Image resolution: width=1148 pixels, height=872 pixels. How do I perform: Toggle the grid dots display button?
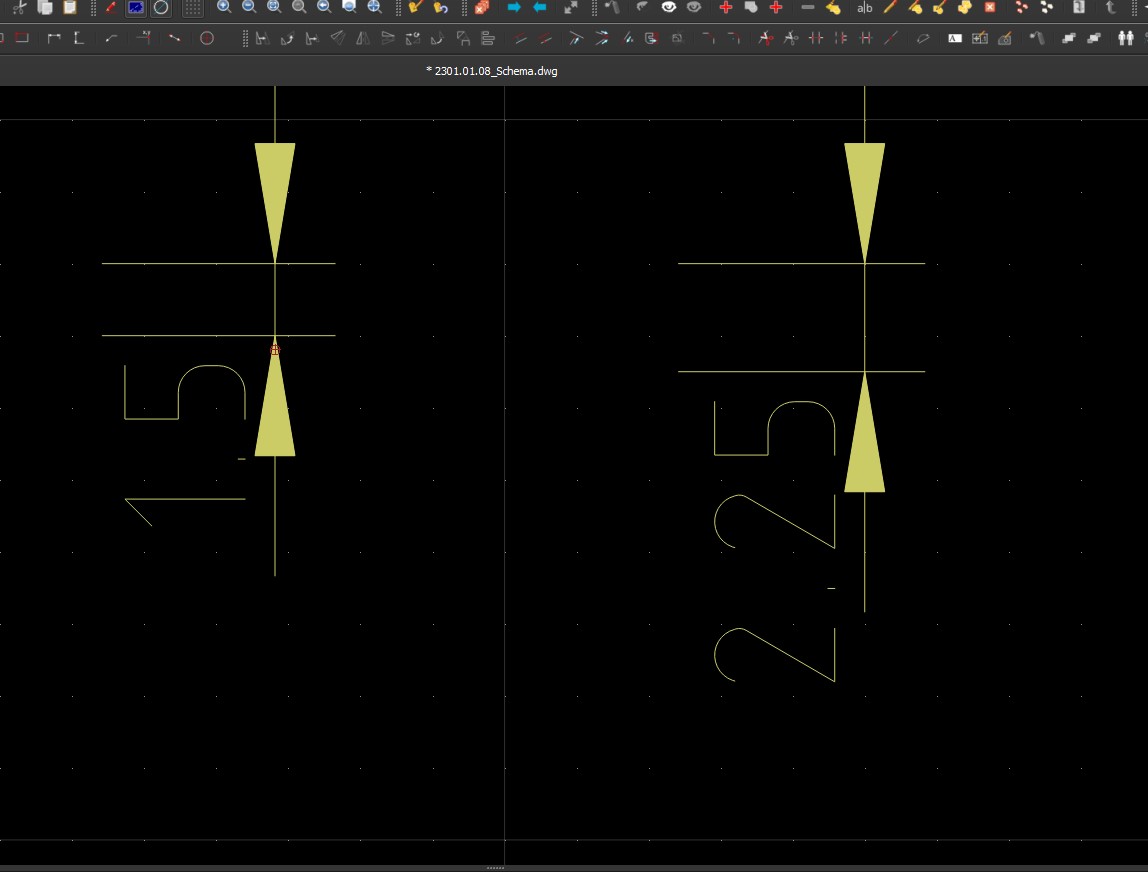coord(193,7)
